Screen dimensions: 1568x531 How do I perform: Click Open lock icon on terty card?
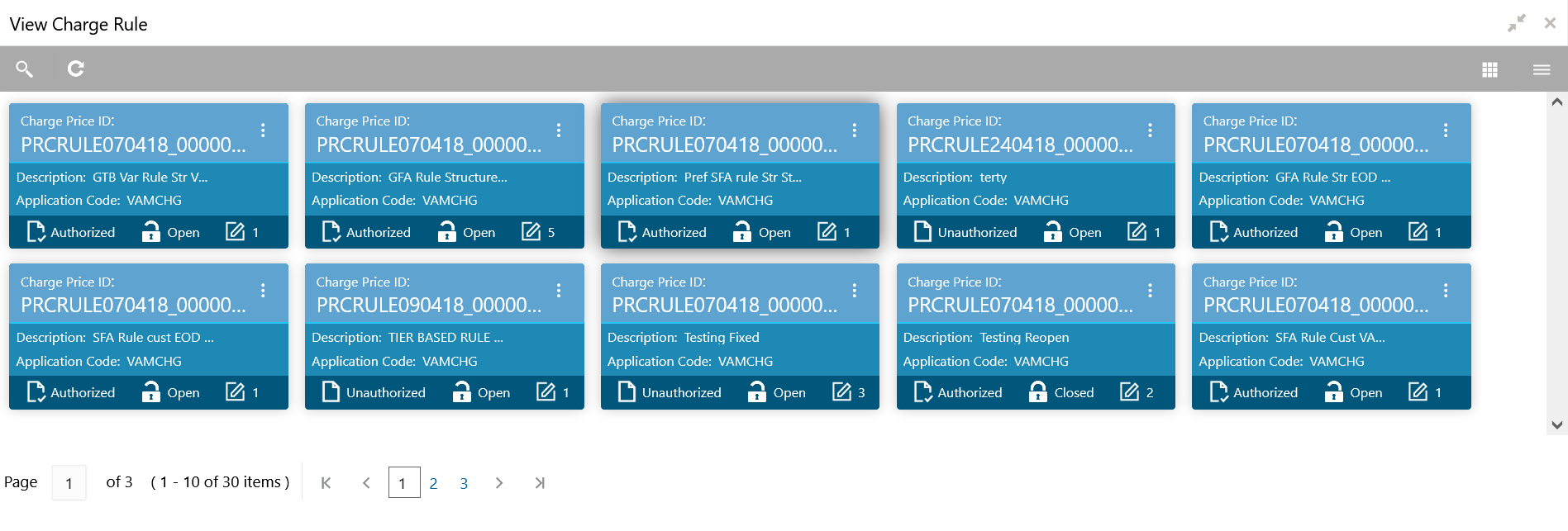click(x=1052, y=232)
